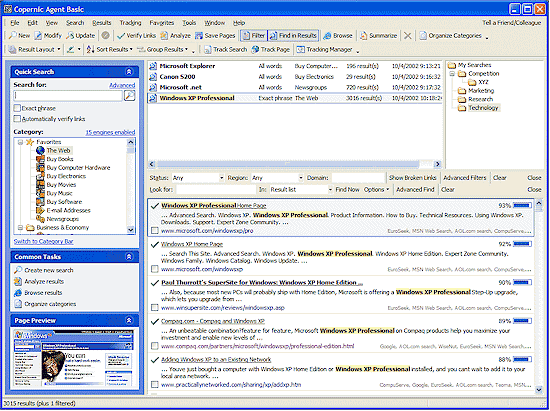Click the Advanced Filters button
Screen dimensions: 550x411
pos(465,178)
